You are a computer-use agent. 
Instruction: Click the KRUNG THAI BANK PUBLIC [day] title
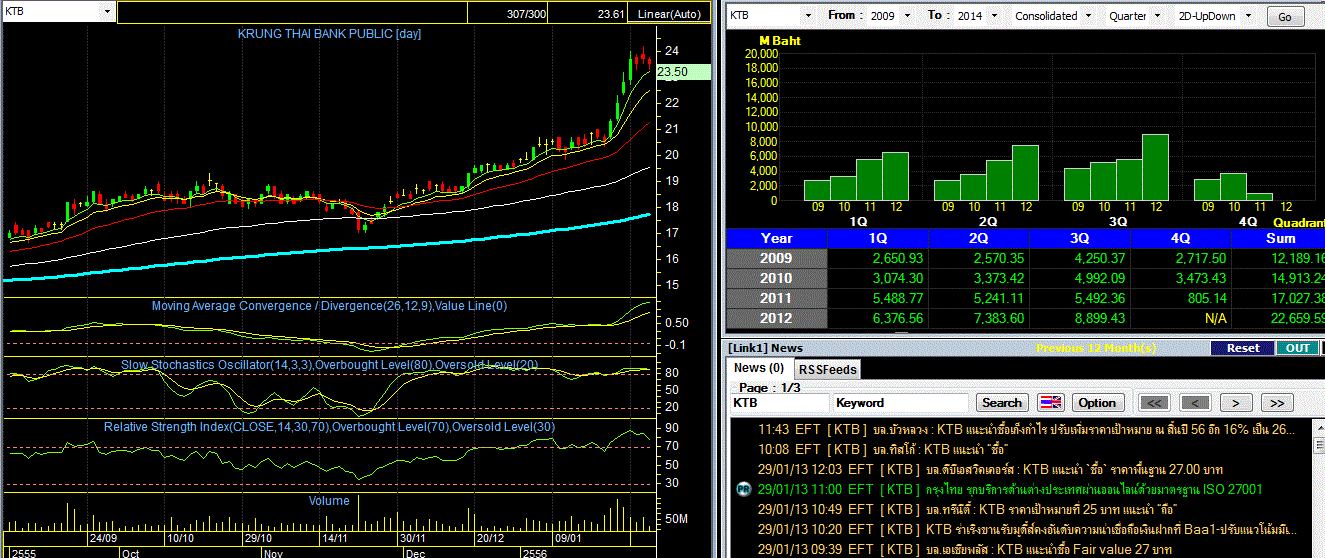tap(329, 34)
